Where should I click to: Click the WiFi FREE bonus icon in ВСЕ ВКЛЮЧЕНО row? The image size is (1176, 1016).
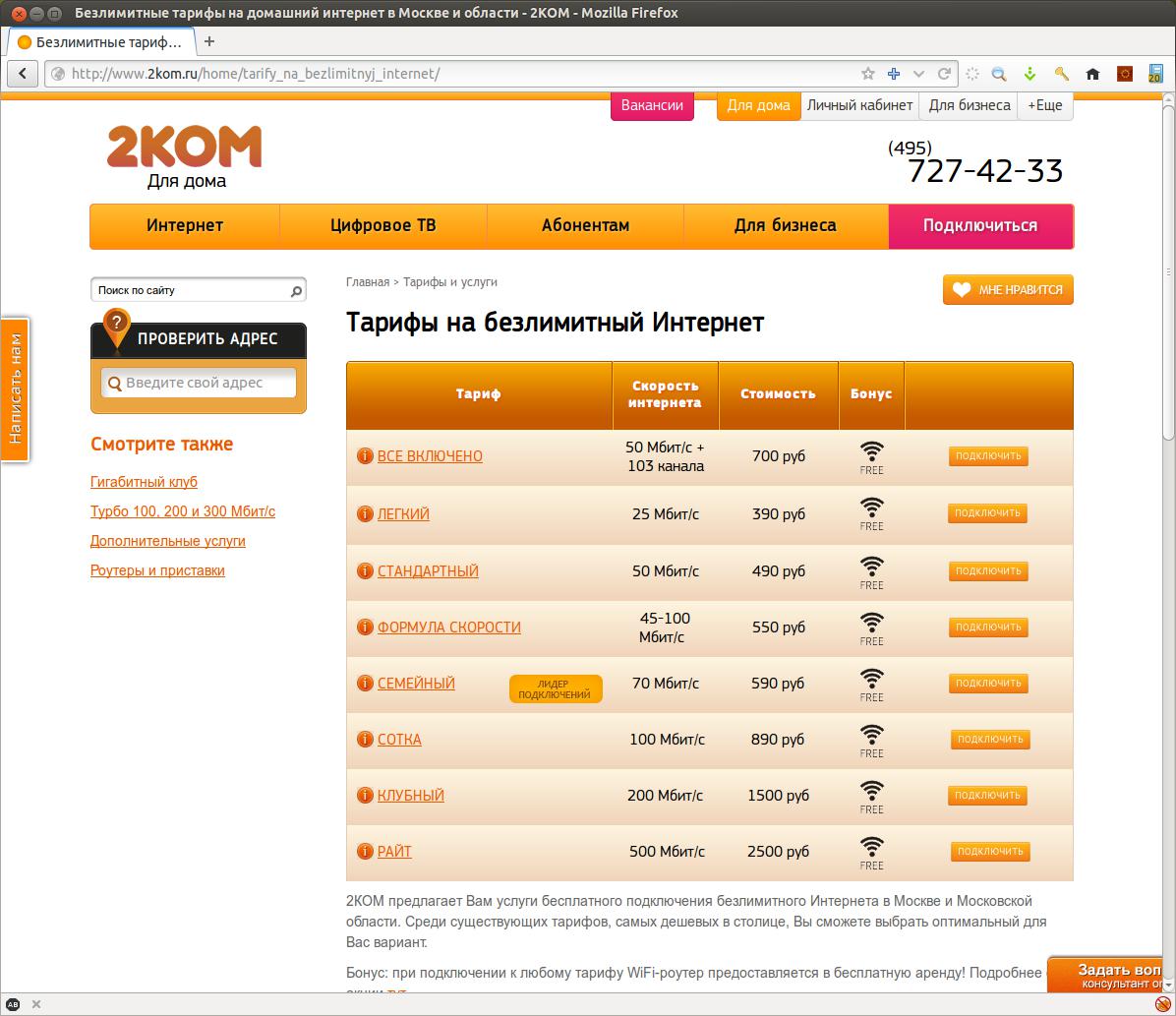pyautogui.click(x=871, y=457)
